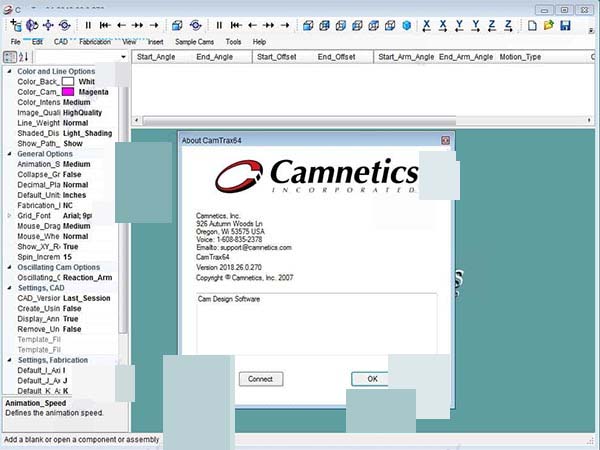
Task: Fast-forward in the second playback group
Action: 269,25
